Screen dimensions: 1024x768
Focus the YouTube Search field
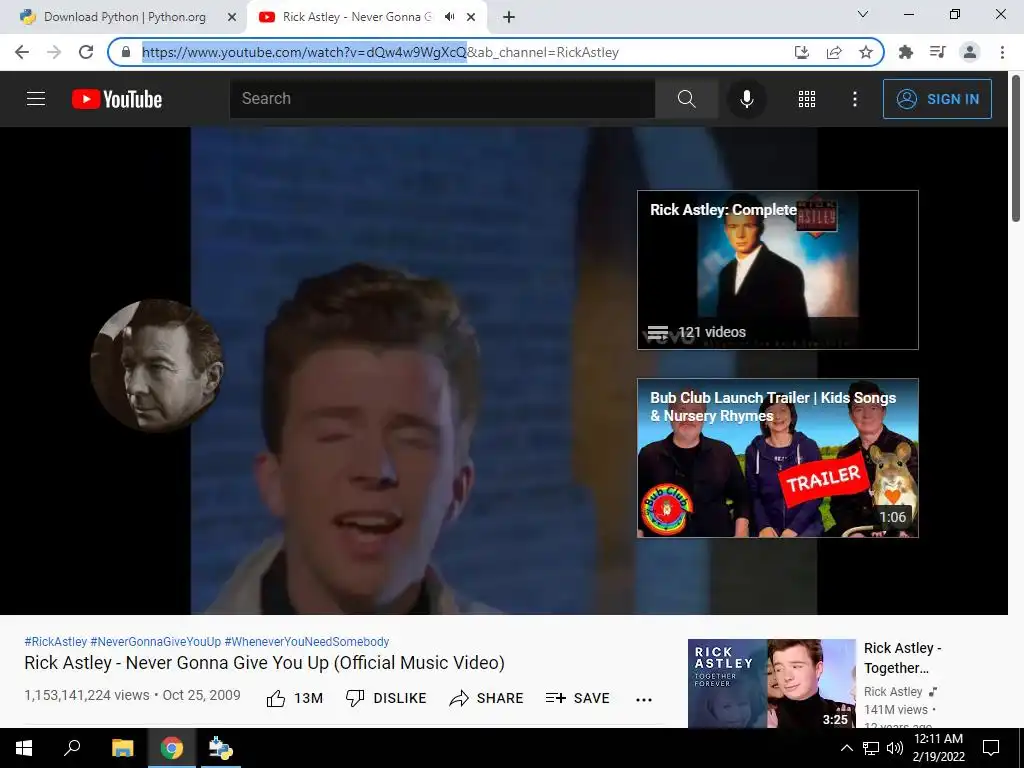[x=442, y=99]
